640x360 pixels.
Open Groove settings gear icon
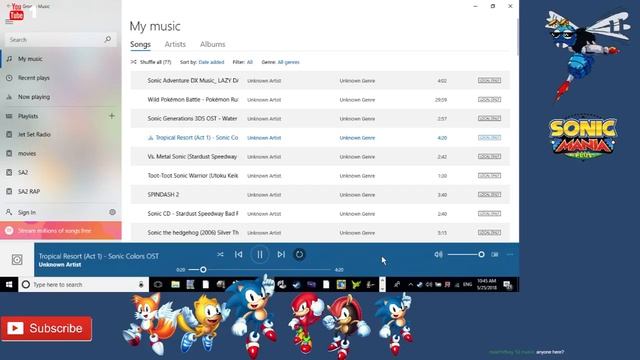tap(112, 212)
